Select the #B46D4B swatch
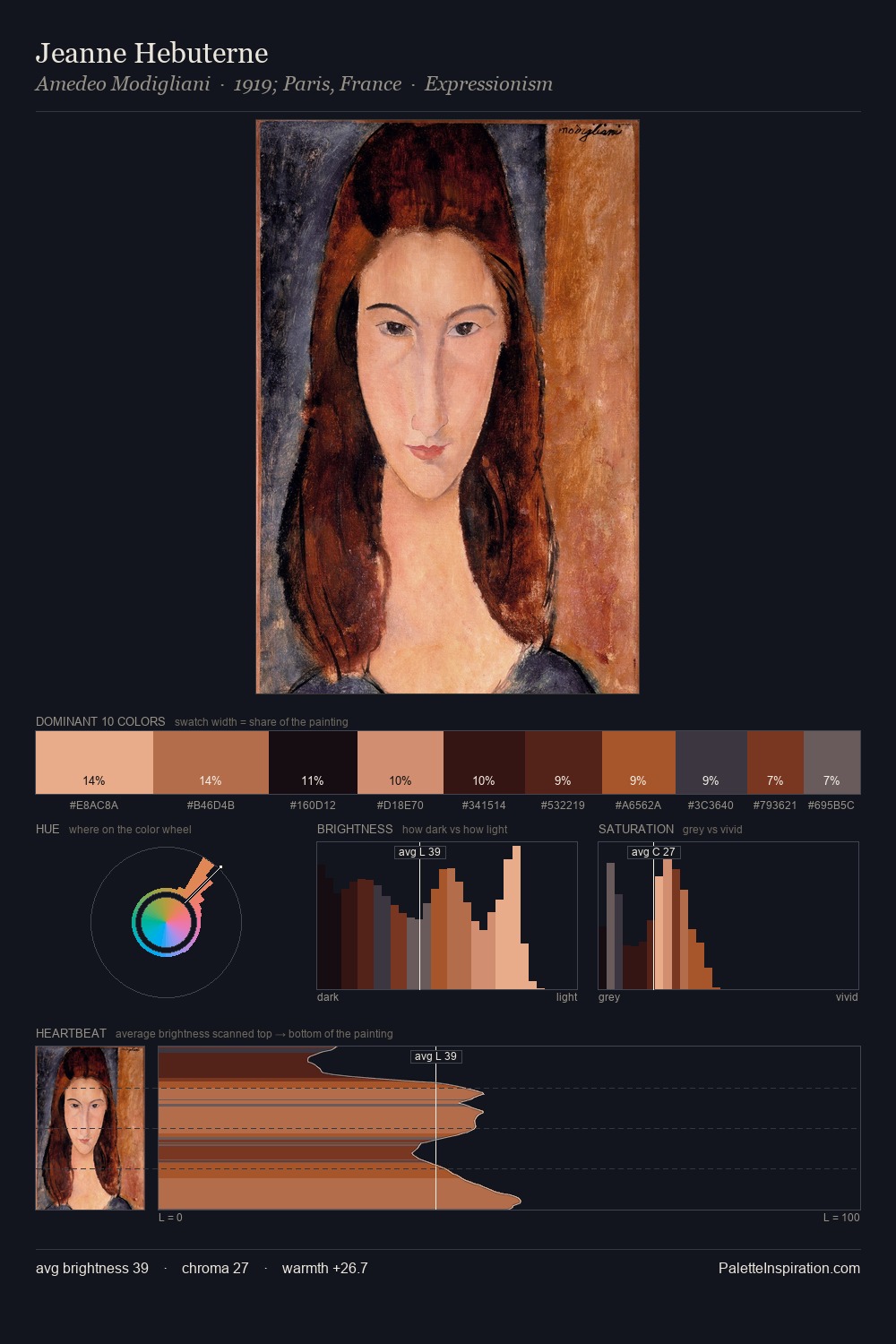 211,762
